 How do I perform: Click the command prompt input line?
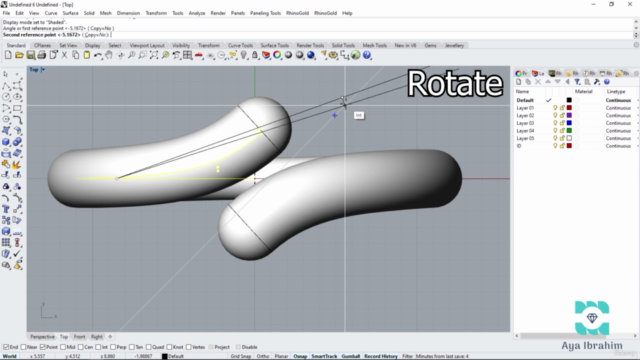pyautogui.click(x=317, y=35)
